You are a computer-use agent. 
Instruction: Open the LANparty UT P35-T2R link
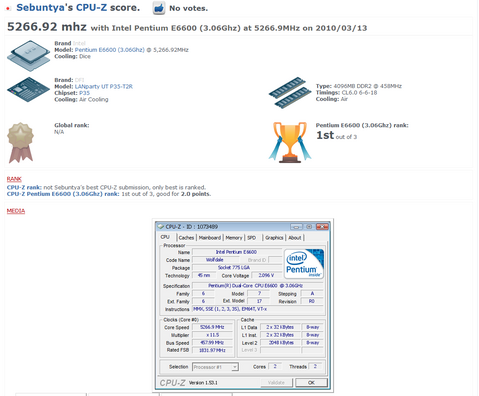click(x=104, y=87)
